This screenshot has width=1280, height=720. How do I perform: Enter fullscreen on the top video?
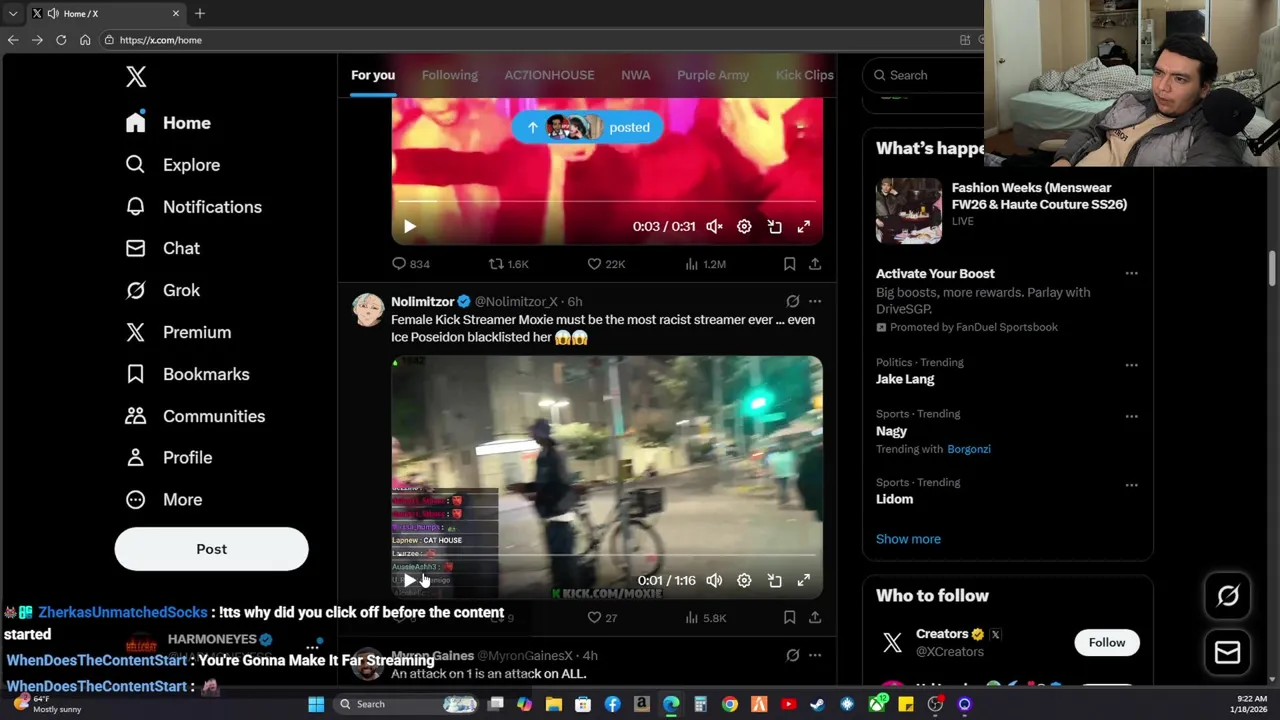[804, 227]
